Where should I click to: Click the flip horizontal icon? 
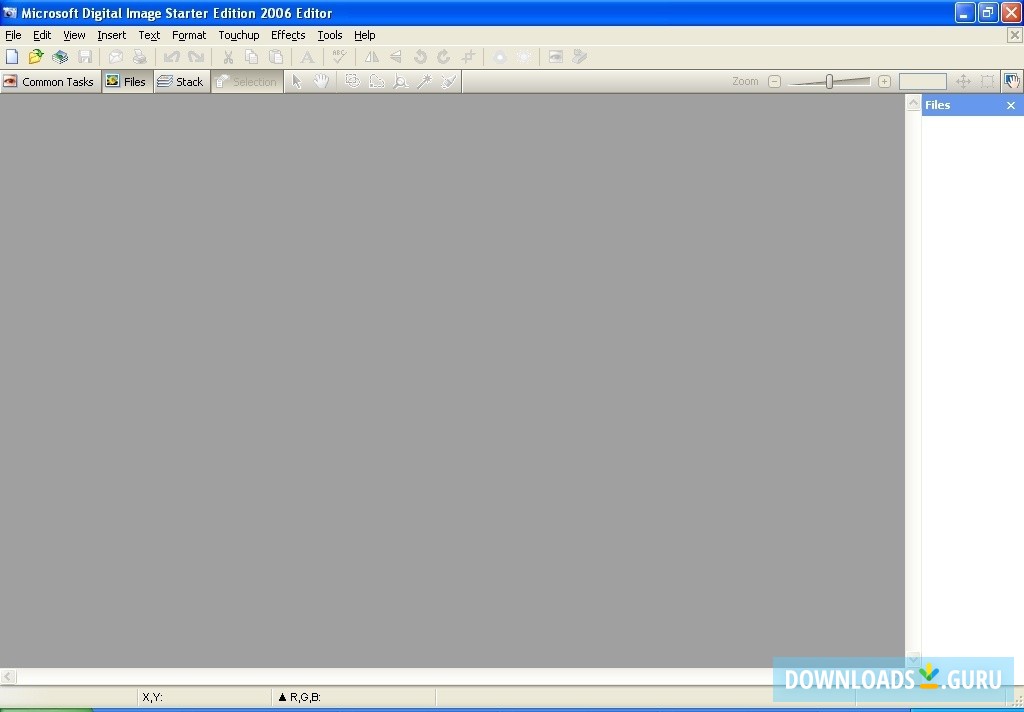coord(371,57)
